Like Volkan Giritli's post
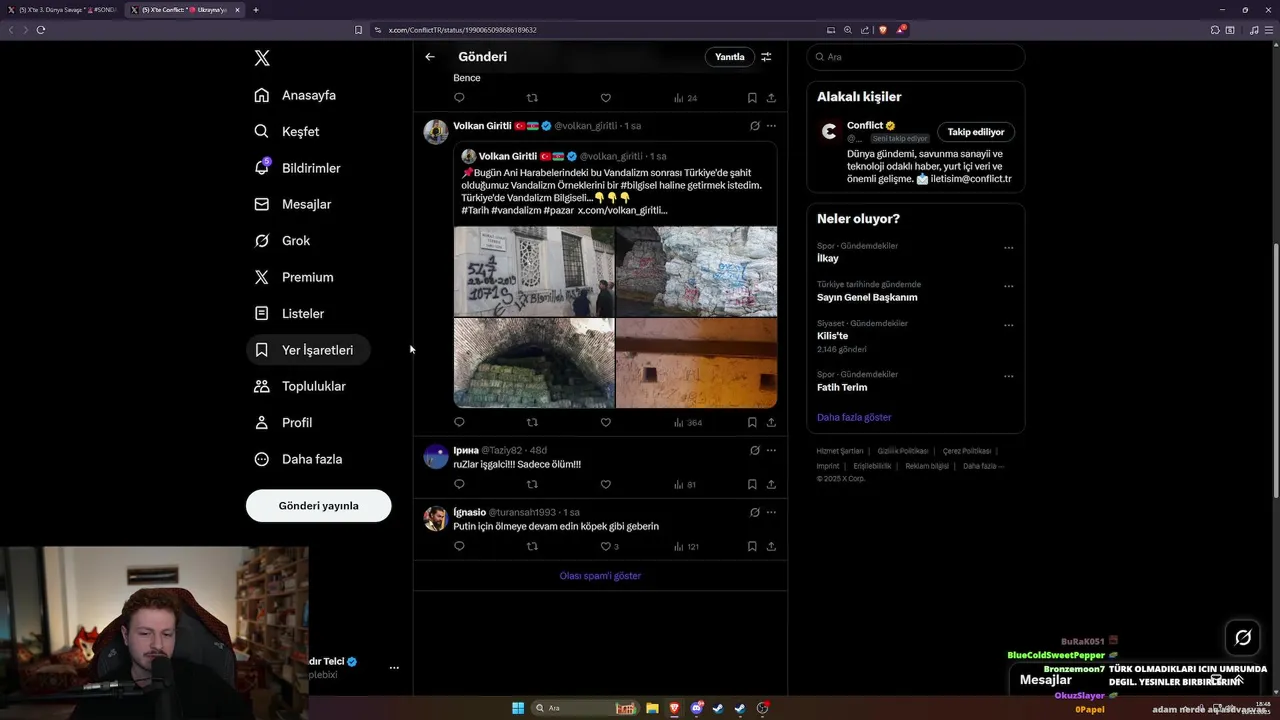The width and height of the screenshot is (1280, 720). (x=605, y=422)
